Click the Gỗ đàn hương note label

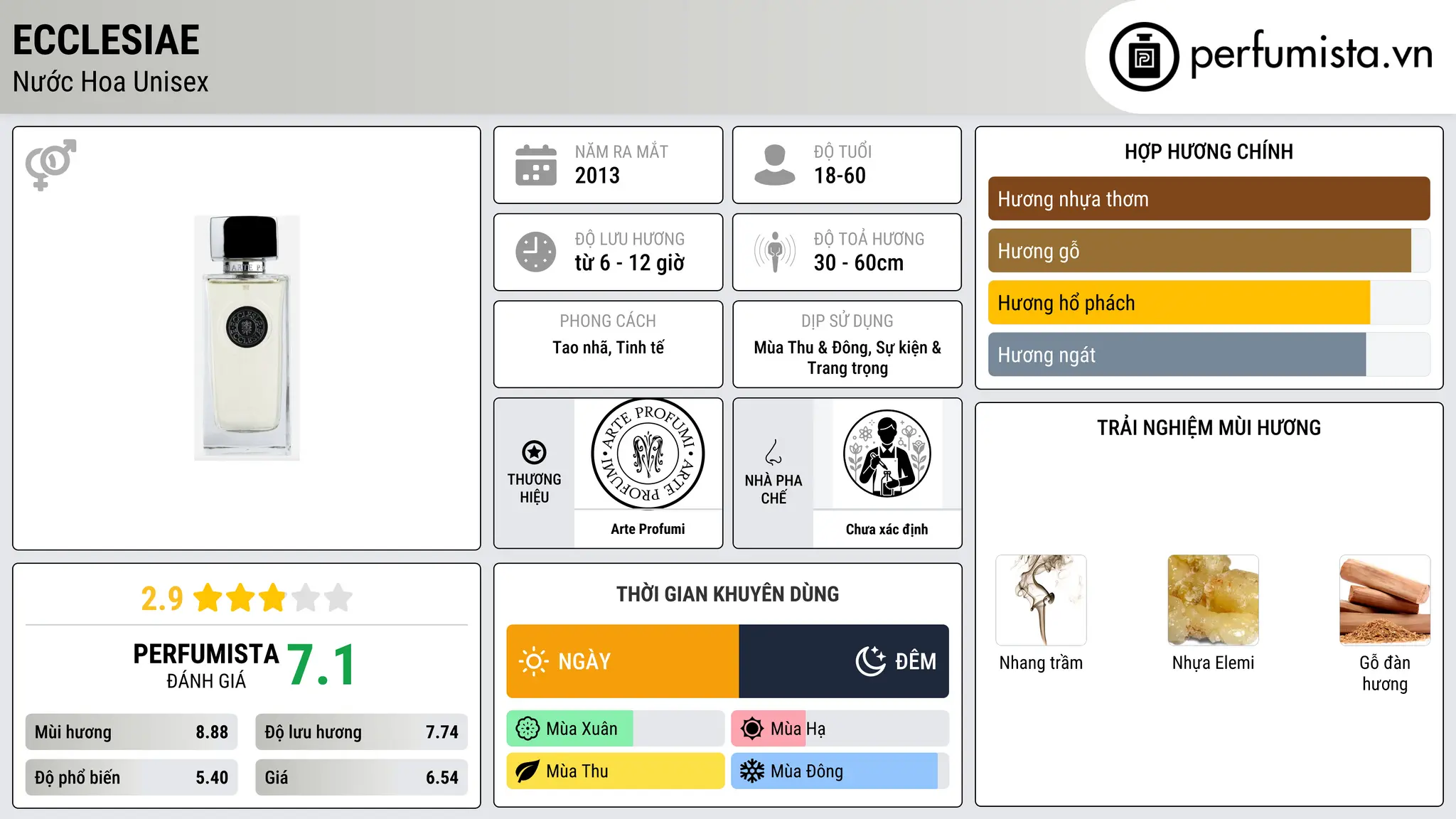[1385, 673]
